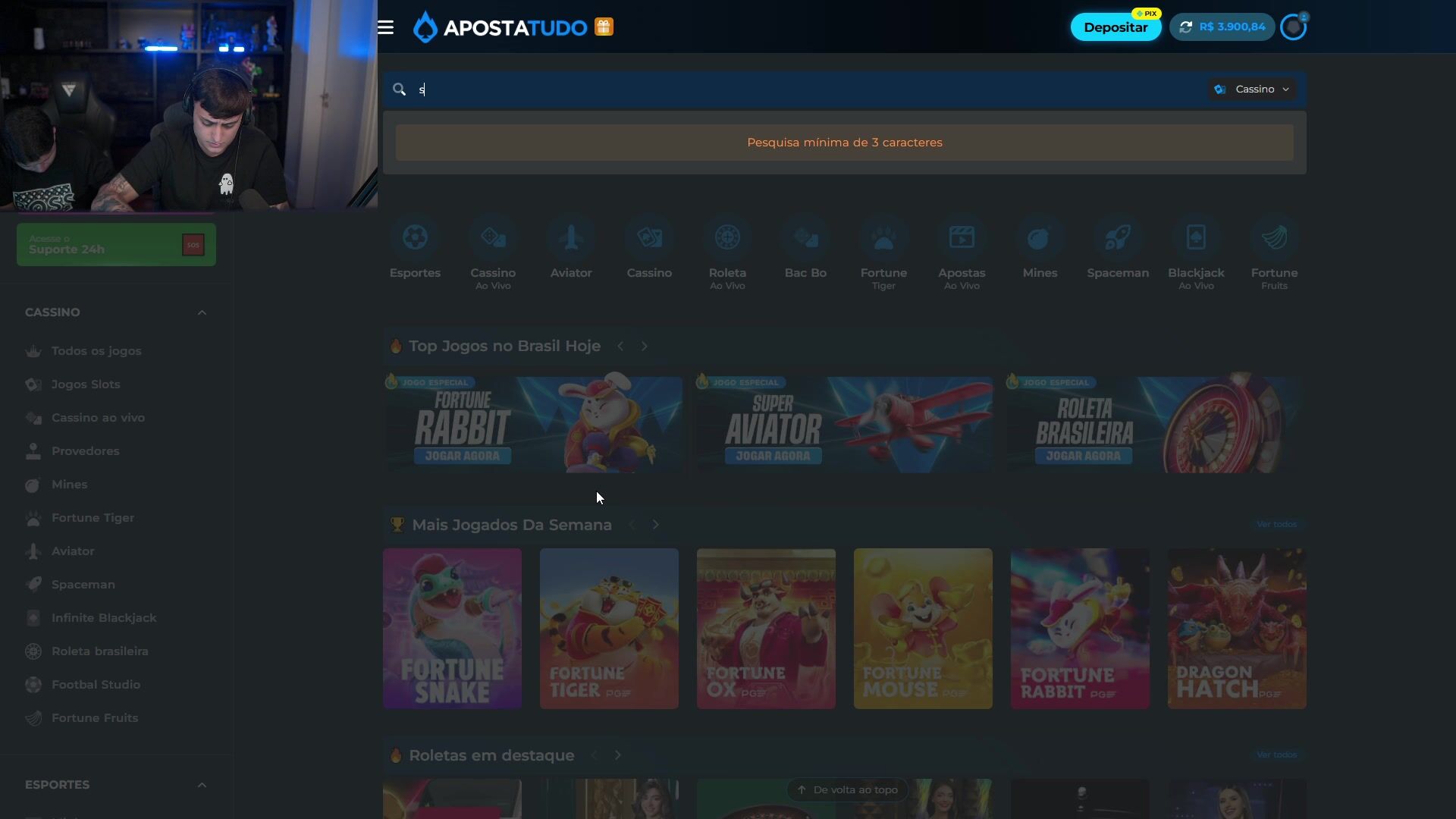Open the Fortune Mouse game card

point(923,629)
